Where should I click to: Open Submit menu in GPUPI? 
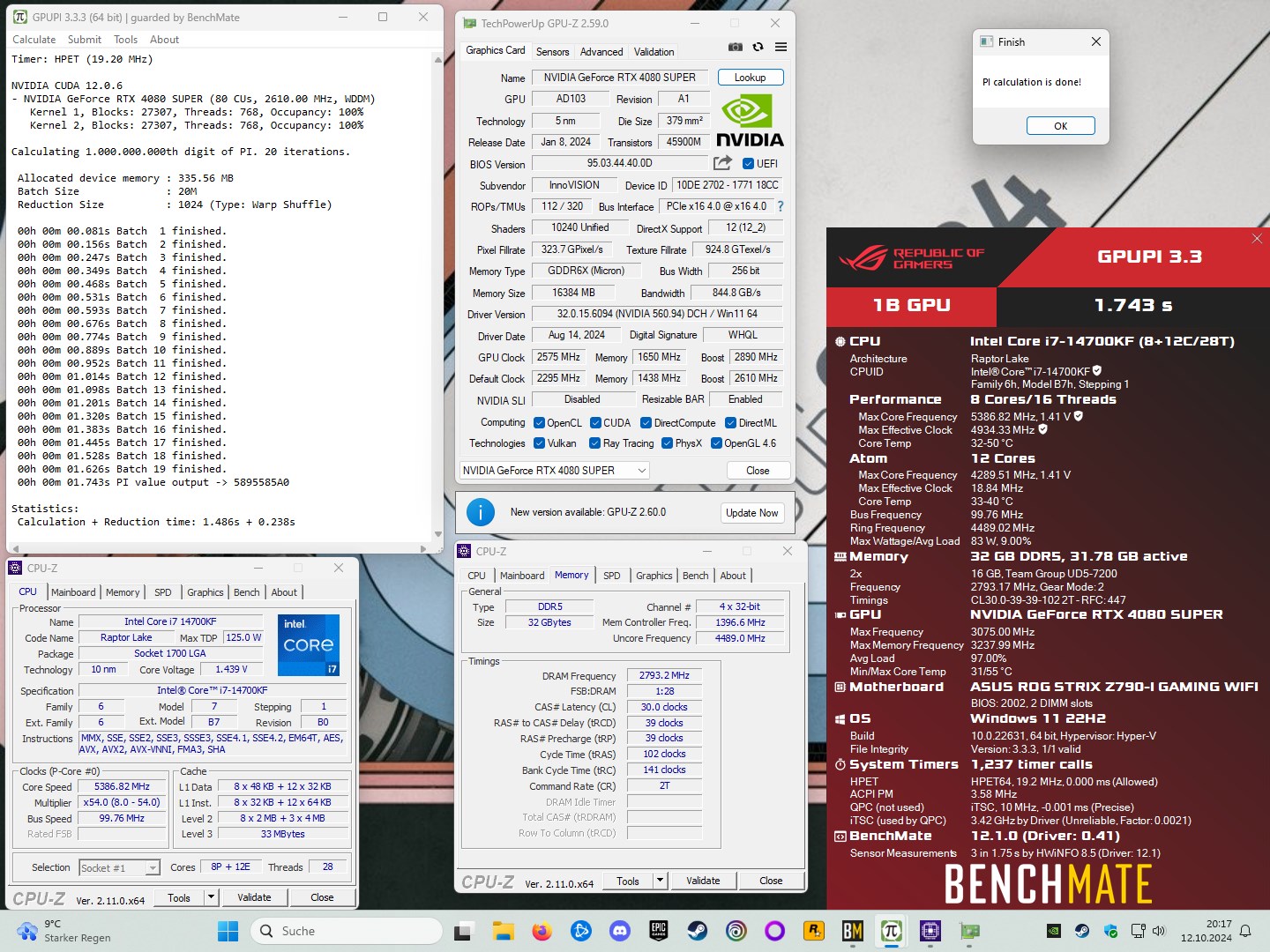[85, 40]
